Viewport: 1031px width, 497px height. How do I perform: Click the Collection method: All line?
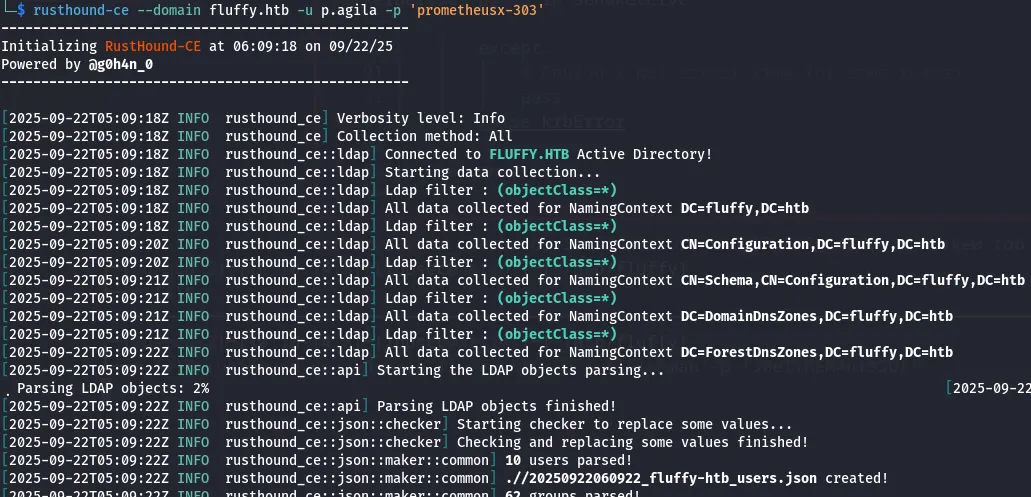424,136
